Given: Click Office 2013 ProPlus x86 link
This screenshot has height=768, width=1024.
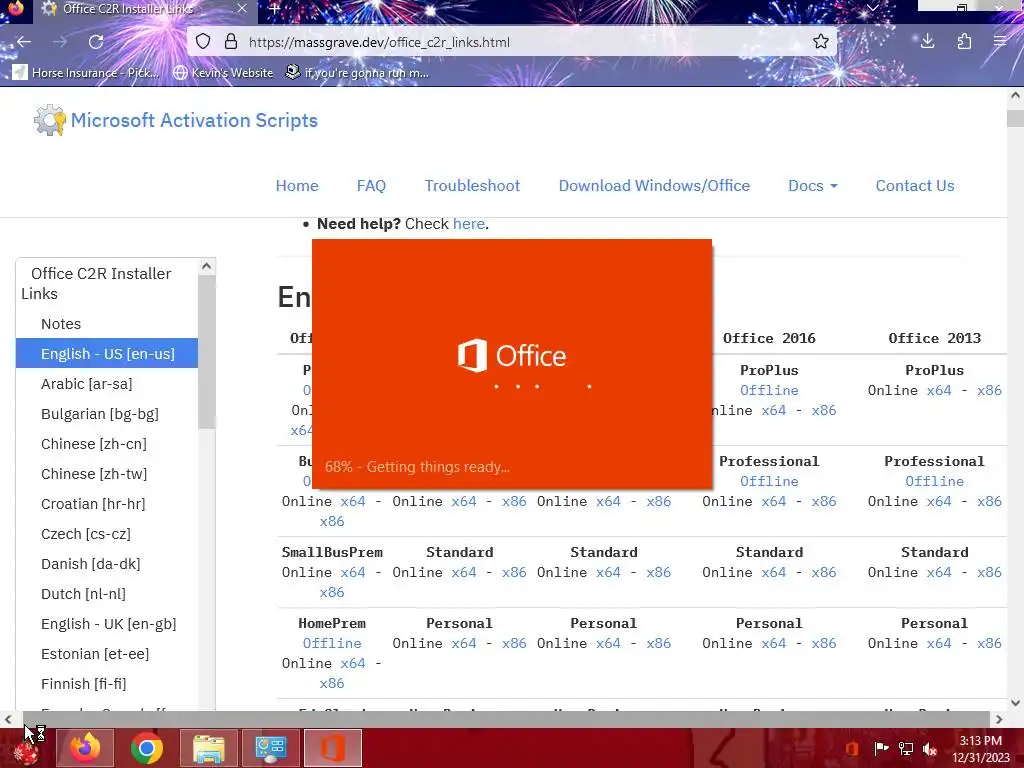Looking at the screenshot, I should coord(989,391).
